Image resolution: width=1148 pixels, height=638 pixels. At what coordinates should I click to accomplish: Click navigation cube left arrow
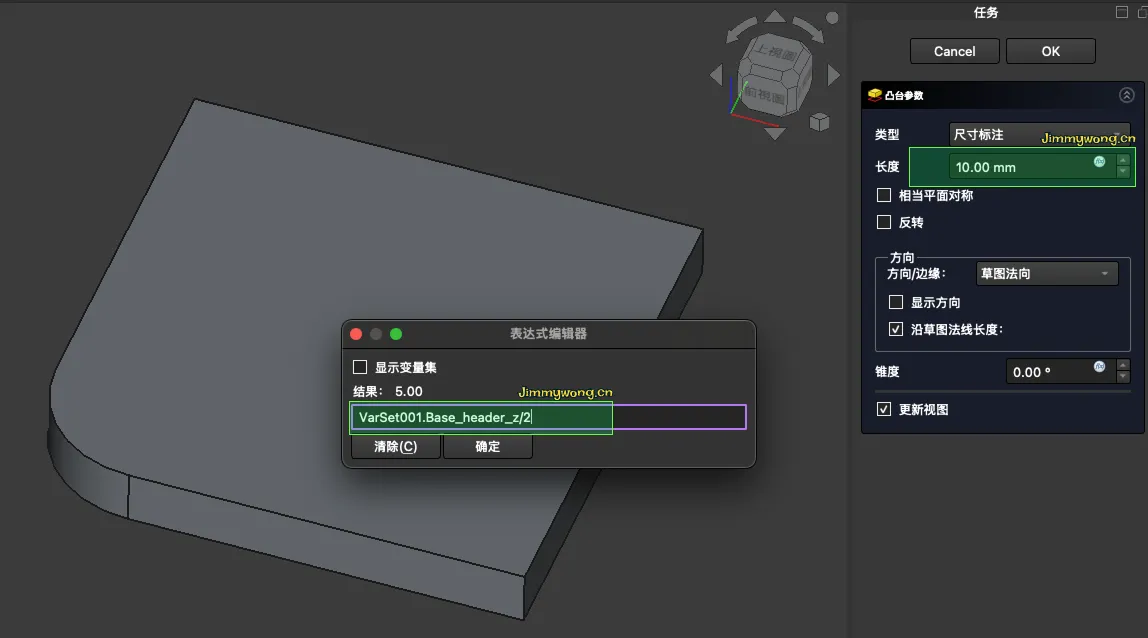[716, 75]
